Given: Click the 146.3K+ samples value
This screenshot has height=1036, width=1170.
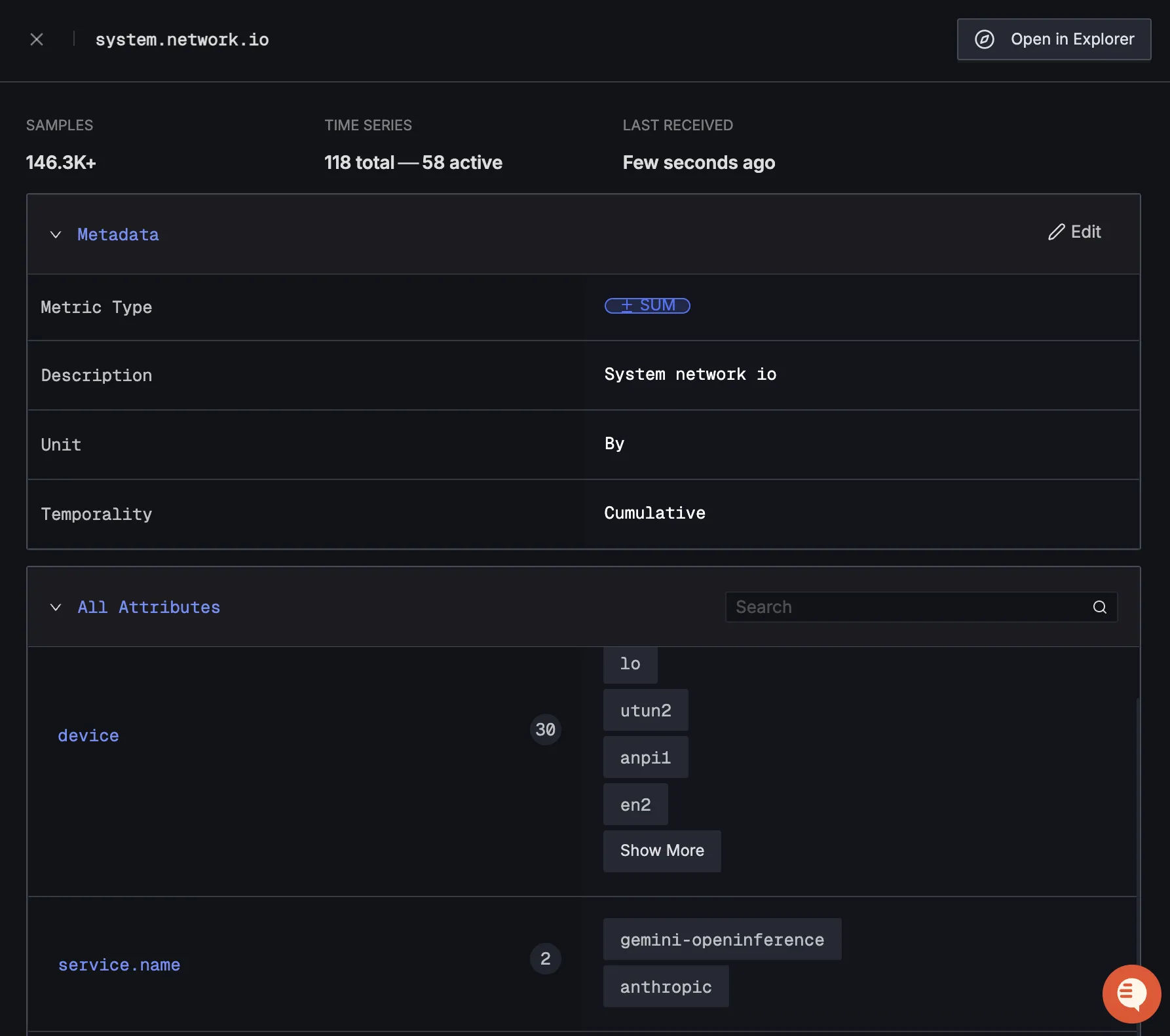Looking at the screenshot, I should point(61,162).
